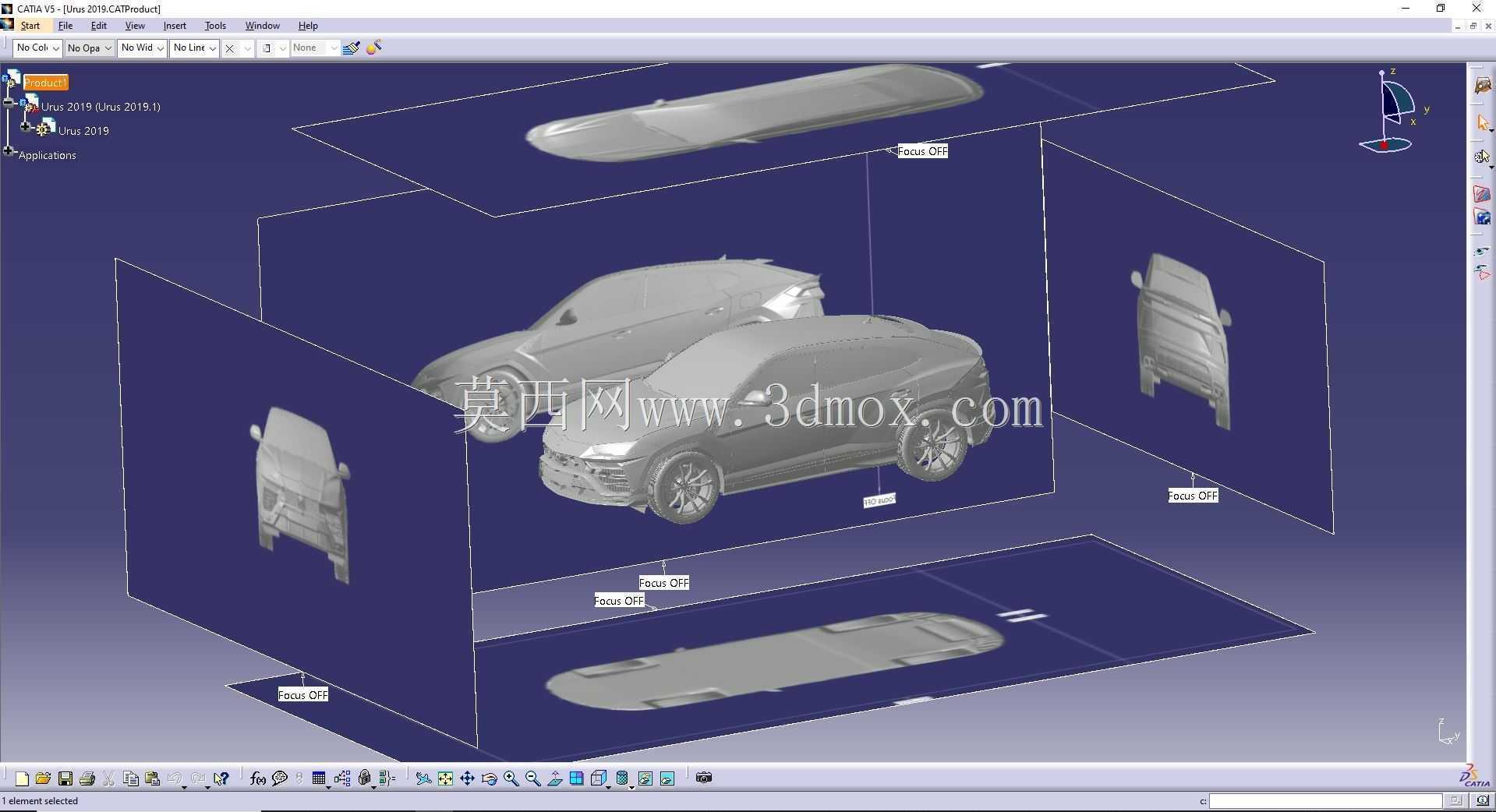
Task: Click the Apply Material ball icon
Action: [374, 48]
